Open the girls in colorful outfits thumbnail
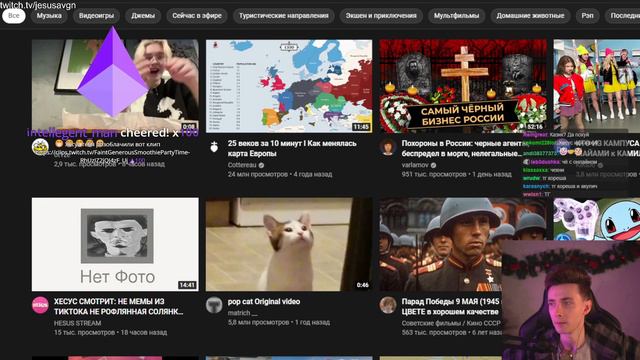The image size is (640, 360). click(x=597, y=86)
